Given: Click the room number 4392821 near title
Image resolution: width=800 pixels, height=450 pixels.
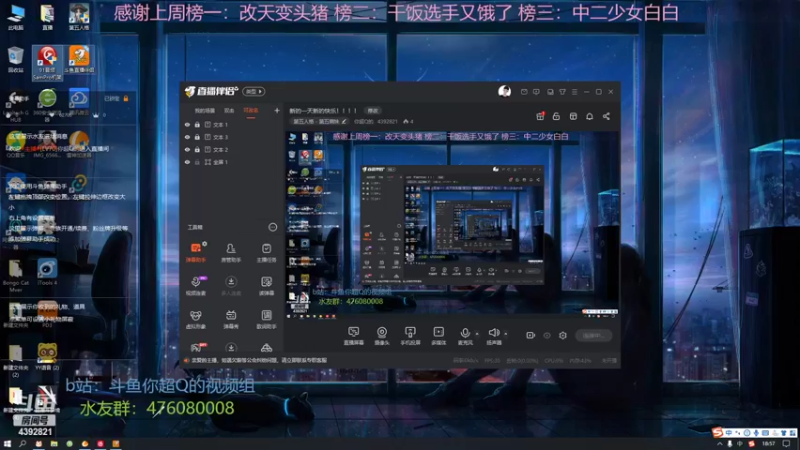Looking at the screenshot, I should [387, 121].
